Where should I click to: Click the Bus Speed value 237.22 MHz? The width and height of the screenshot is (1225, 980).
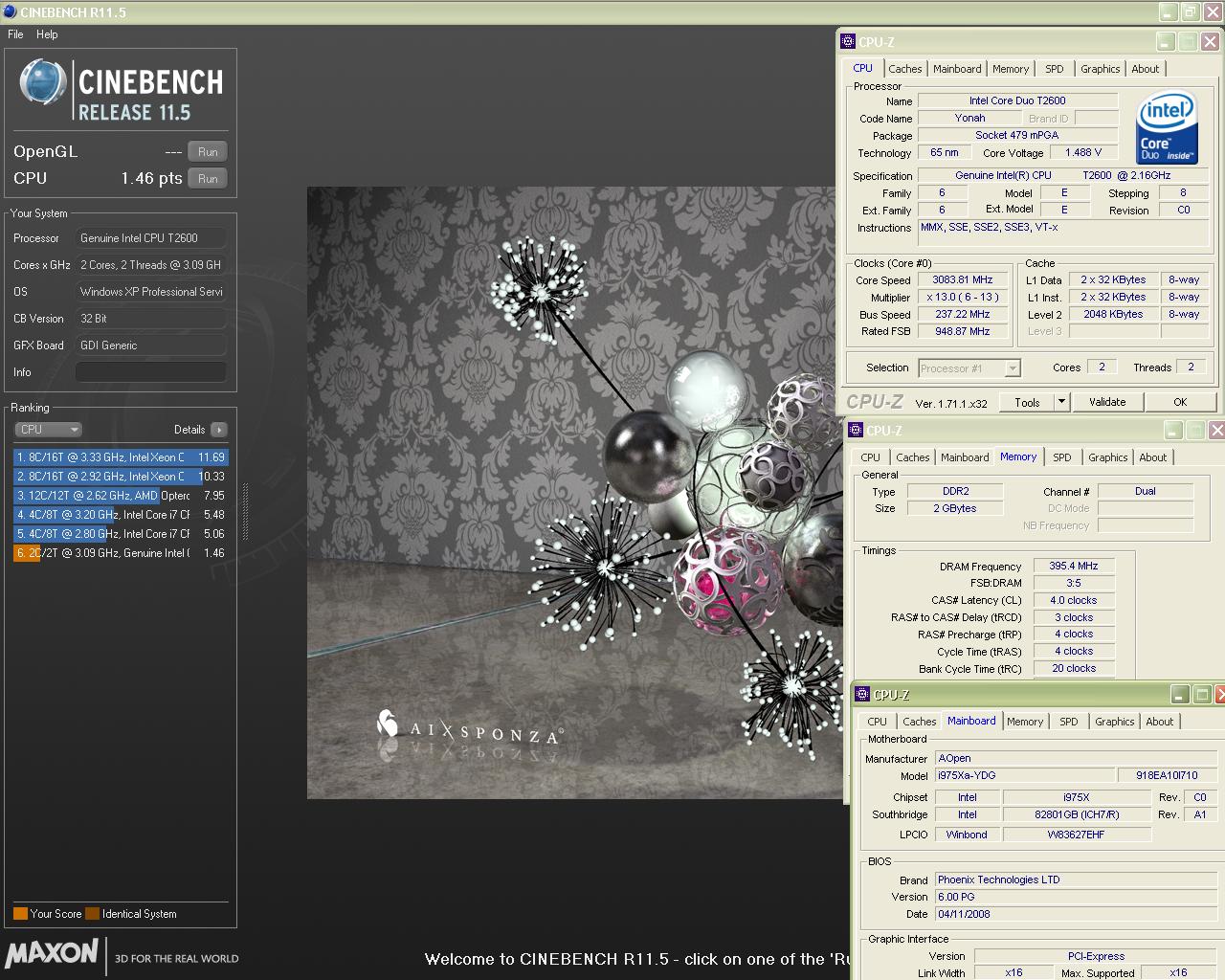963,315
